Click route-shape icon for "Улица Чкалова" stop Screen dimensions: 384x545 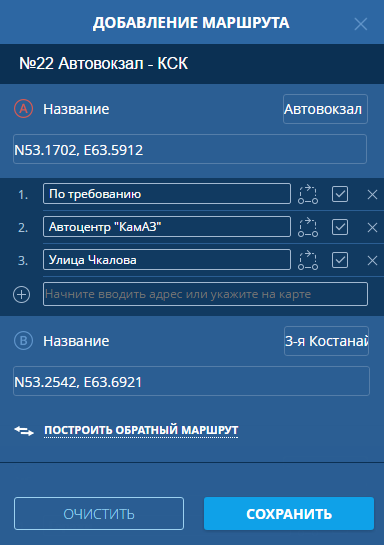[308, 260]
